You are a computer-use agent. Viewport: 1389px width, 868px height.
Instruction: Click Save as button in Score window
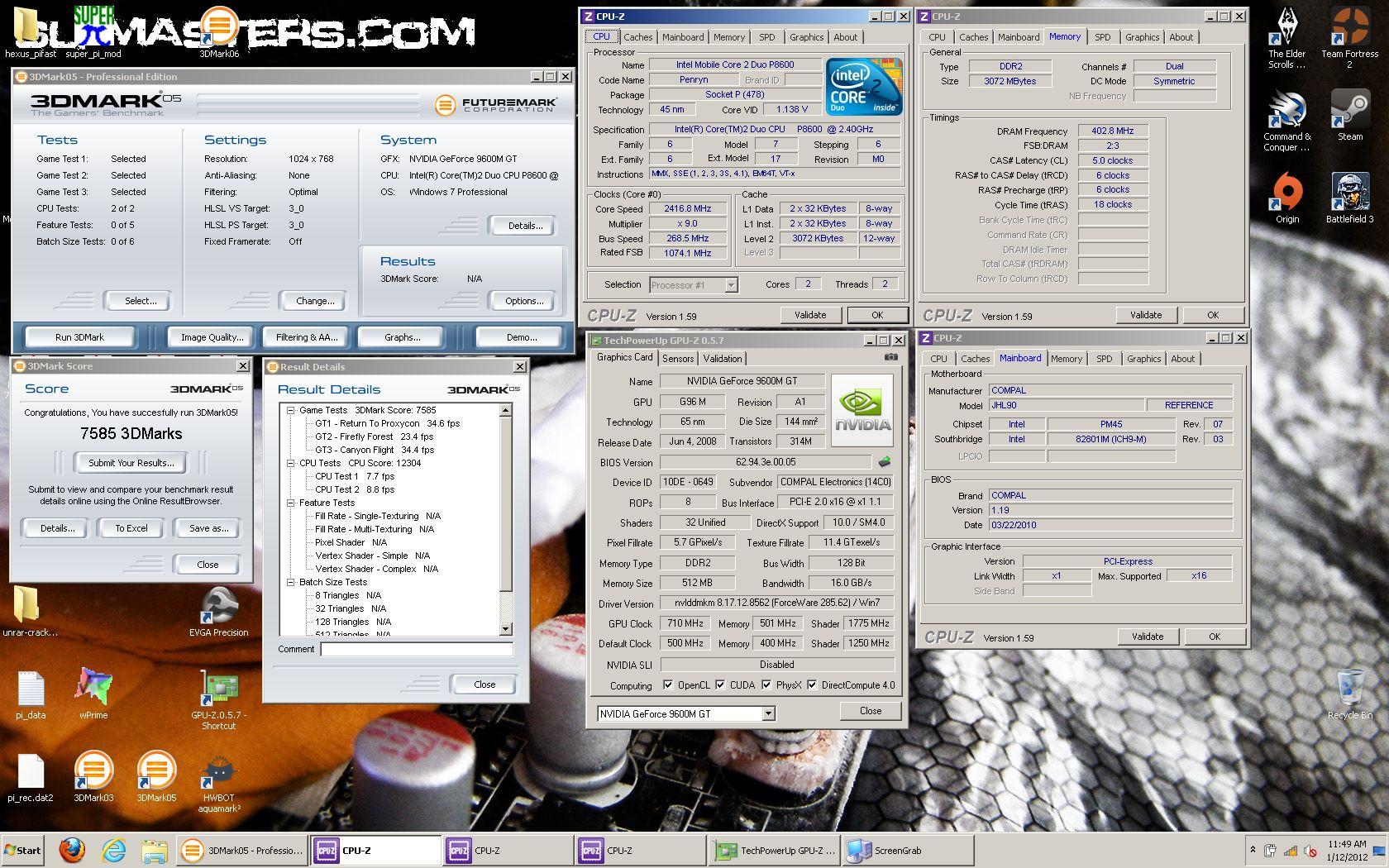point(208,528)
